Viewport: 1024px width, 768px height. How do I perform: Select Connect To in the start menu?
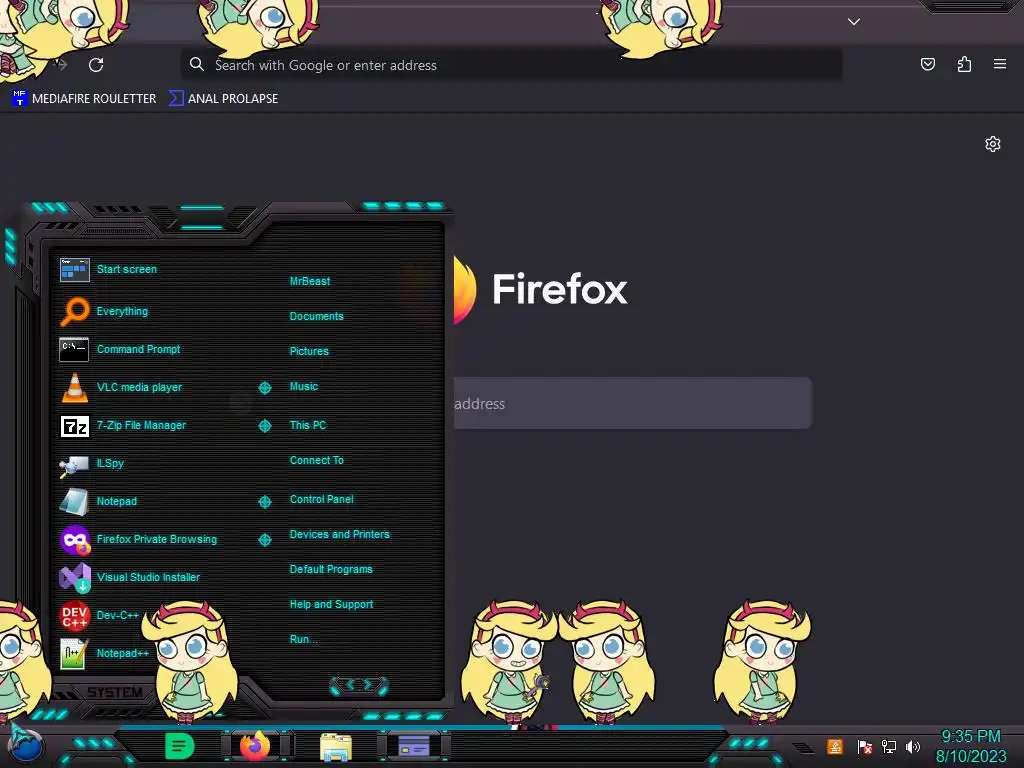(x=316, y=460)
